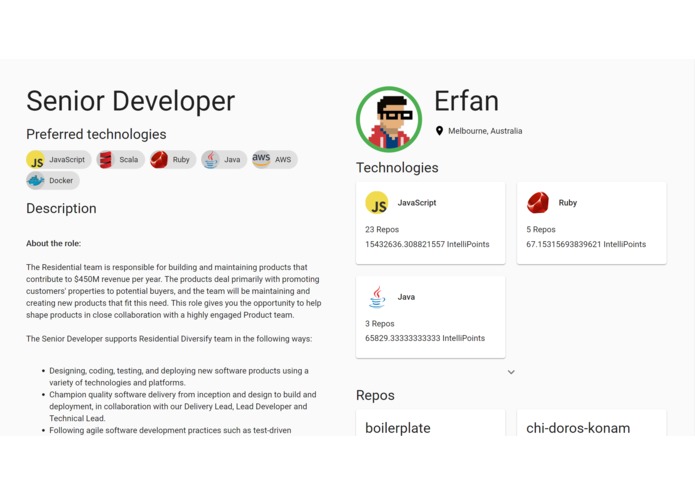Click the Docker whale chip icon

[x=35, y=180]
